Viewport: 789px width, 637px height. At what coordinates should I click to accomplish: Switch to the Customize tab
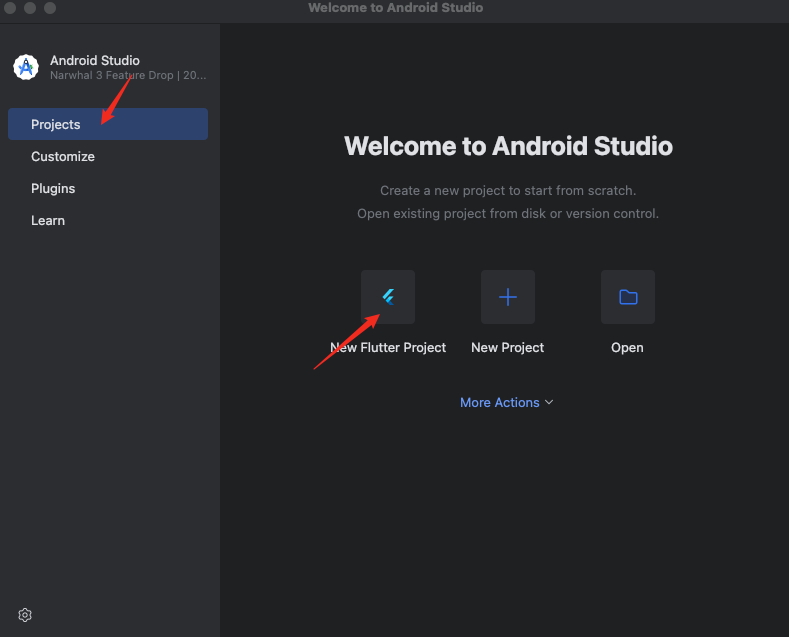point(62,156)
